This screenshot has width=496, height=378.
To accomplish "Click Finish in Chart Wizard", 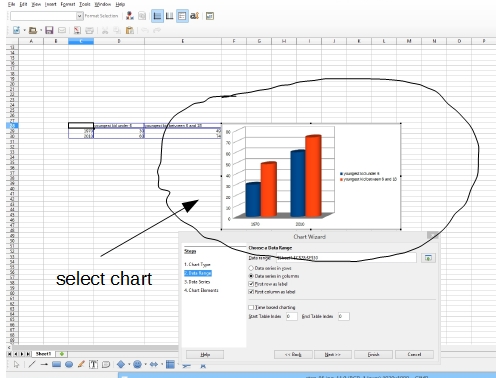I will [x=374, y=354].
